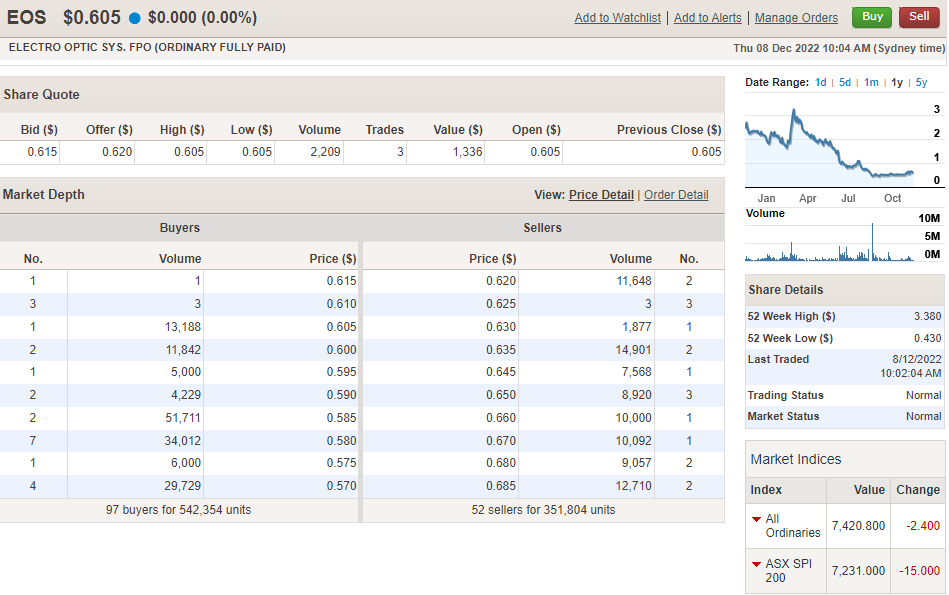Click buyer volume 13,188
949x595 pixels.
[183, 327]
